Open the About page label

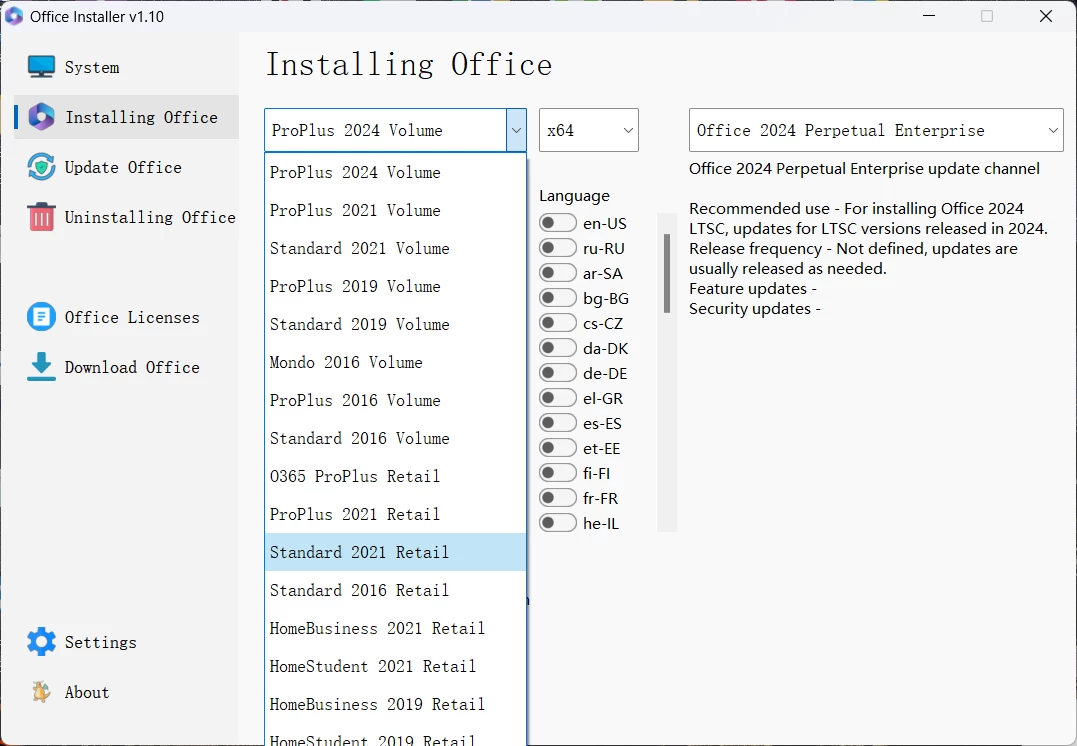[87, 692]
